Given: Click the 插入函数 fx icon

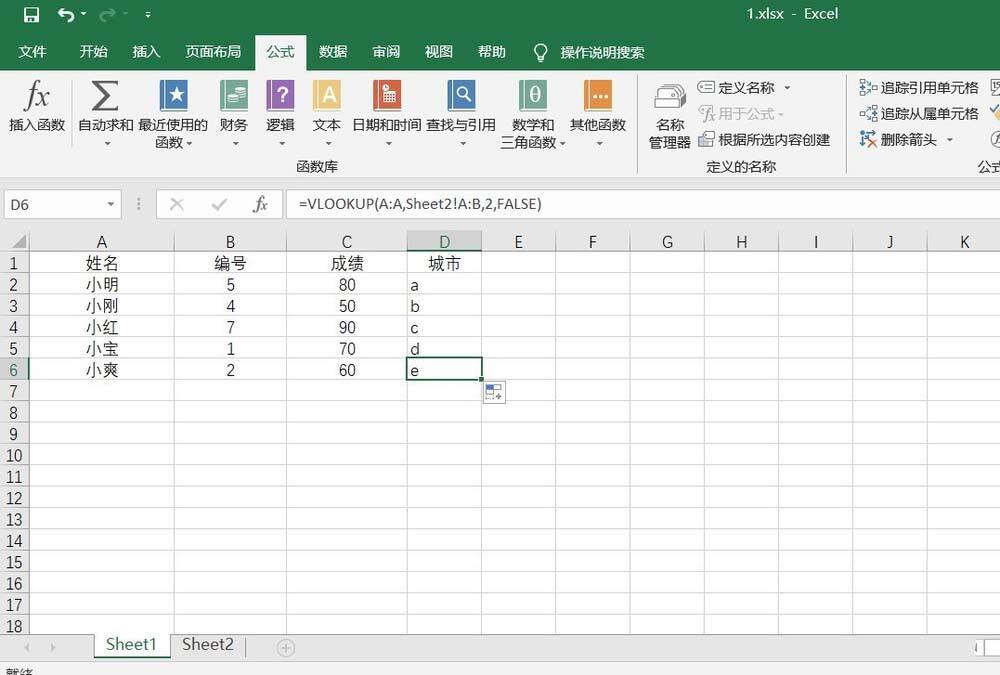Looking at the screenshot, I should pos(36,96).
